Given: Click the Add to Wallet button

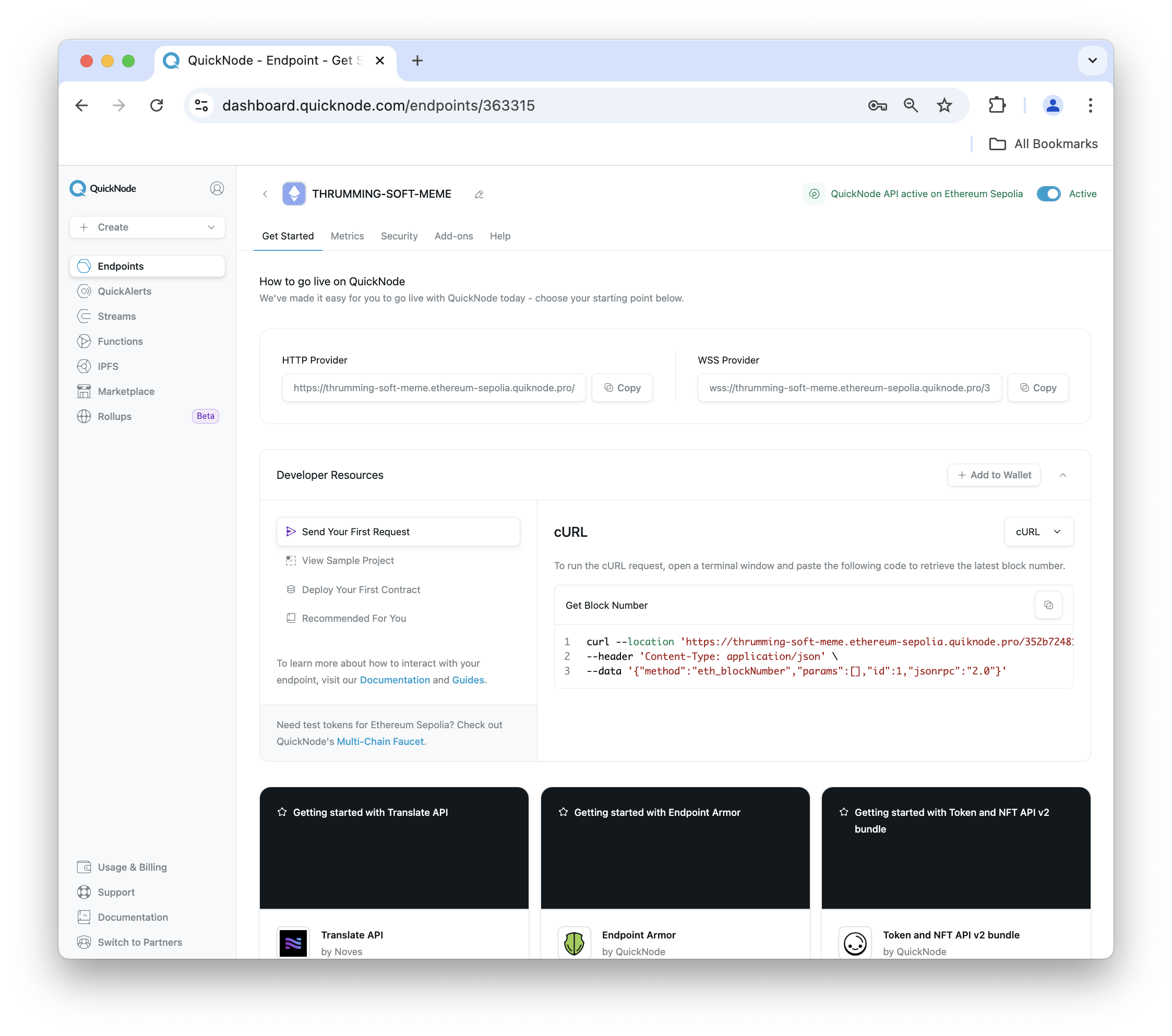Looking at the screenshot, I should [994, 474].
